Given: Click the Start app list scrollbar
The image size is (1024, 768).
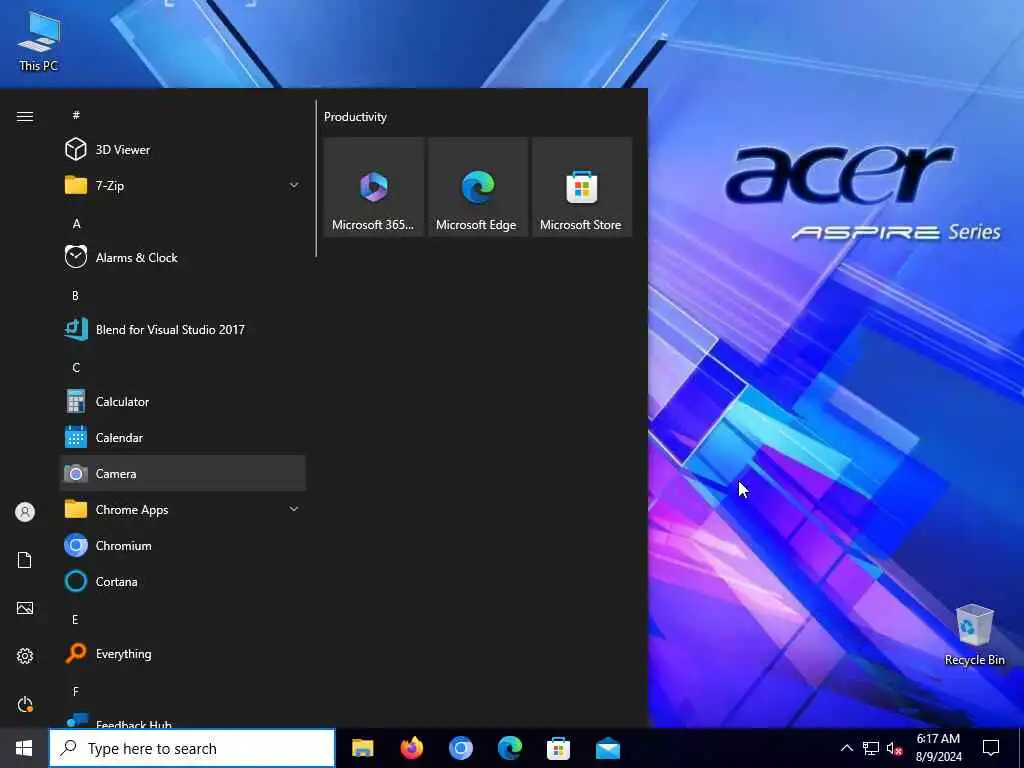Looking at the screenshot, I should [316, 178].
